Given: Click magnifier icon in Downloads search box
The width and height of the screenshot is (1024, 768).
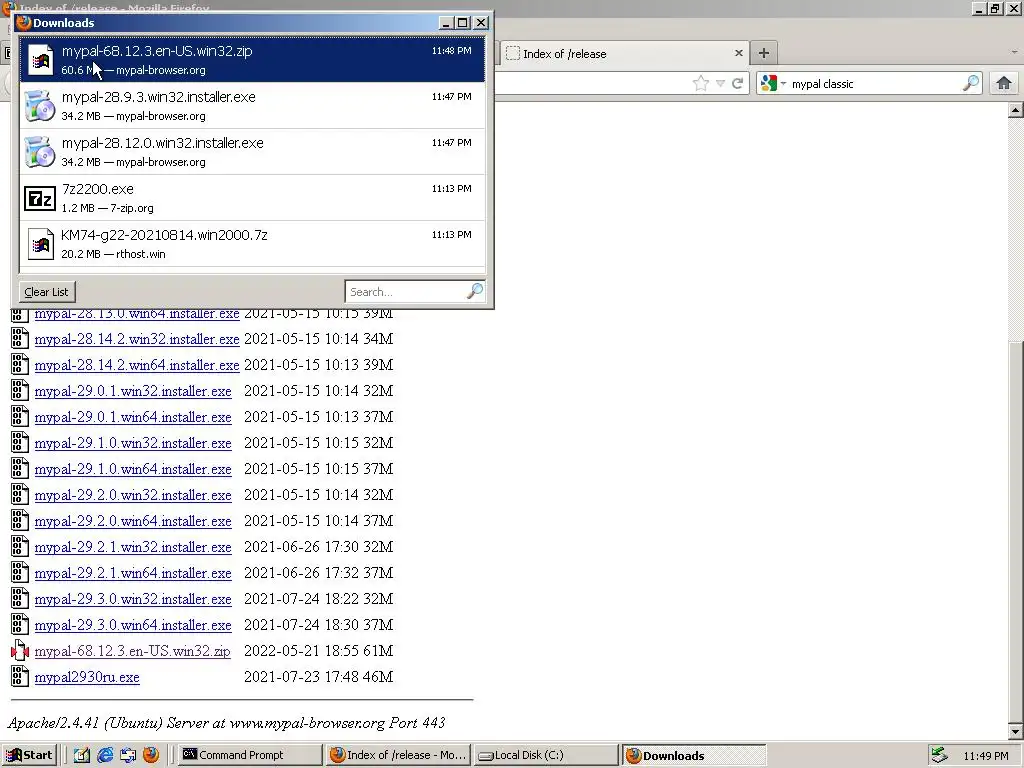Looking at the screenshot, I should click(475, 291).
